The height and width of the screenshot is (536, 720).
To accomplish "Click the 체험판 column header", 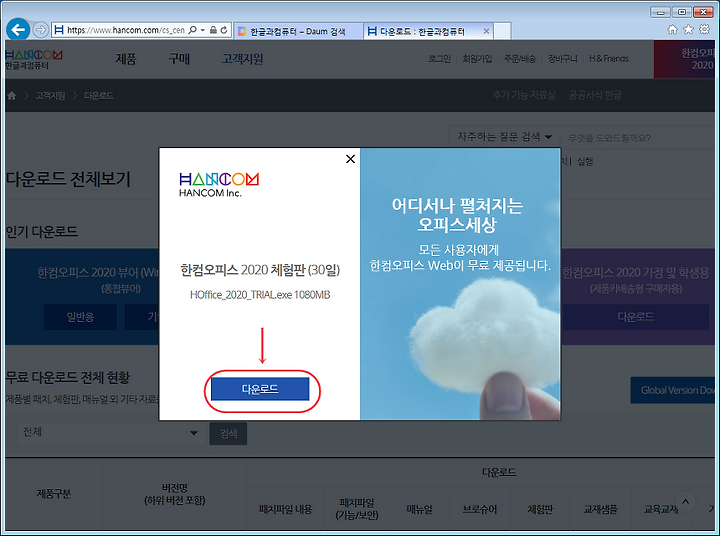I will [x=540, y=509].
